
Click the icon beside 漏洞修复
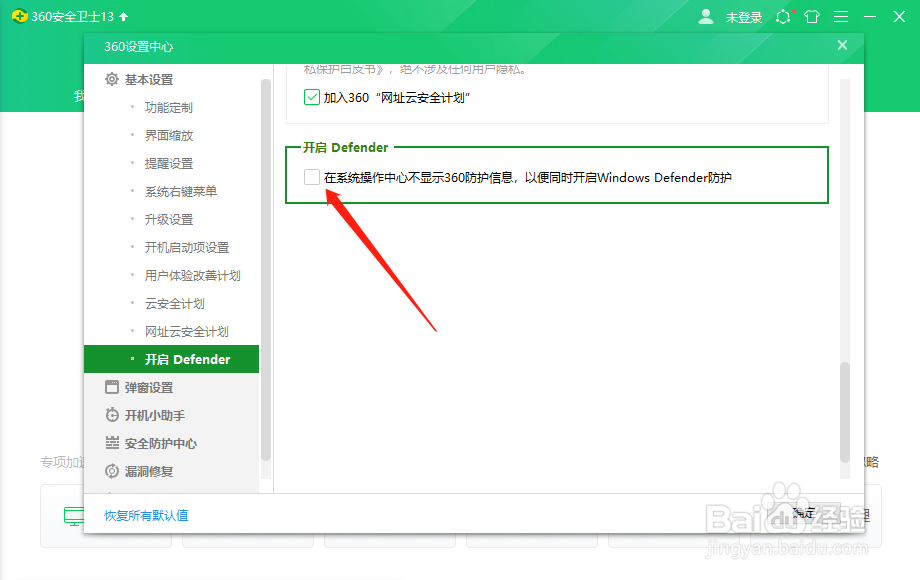click(x=111, y=471)
